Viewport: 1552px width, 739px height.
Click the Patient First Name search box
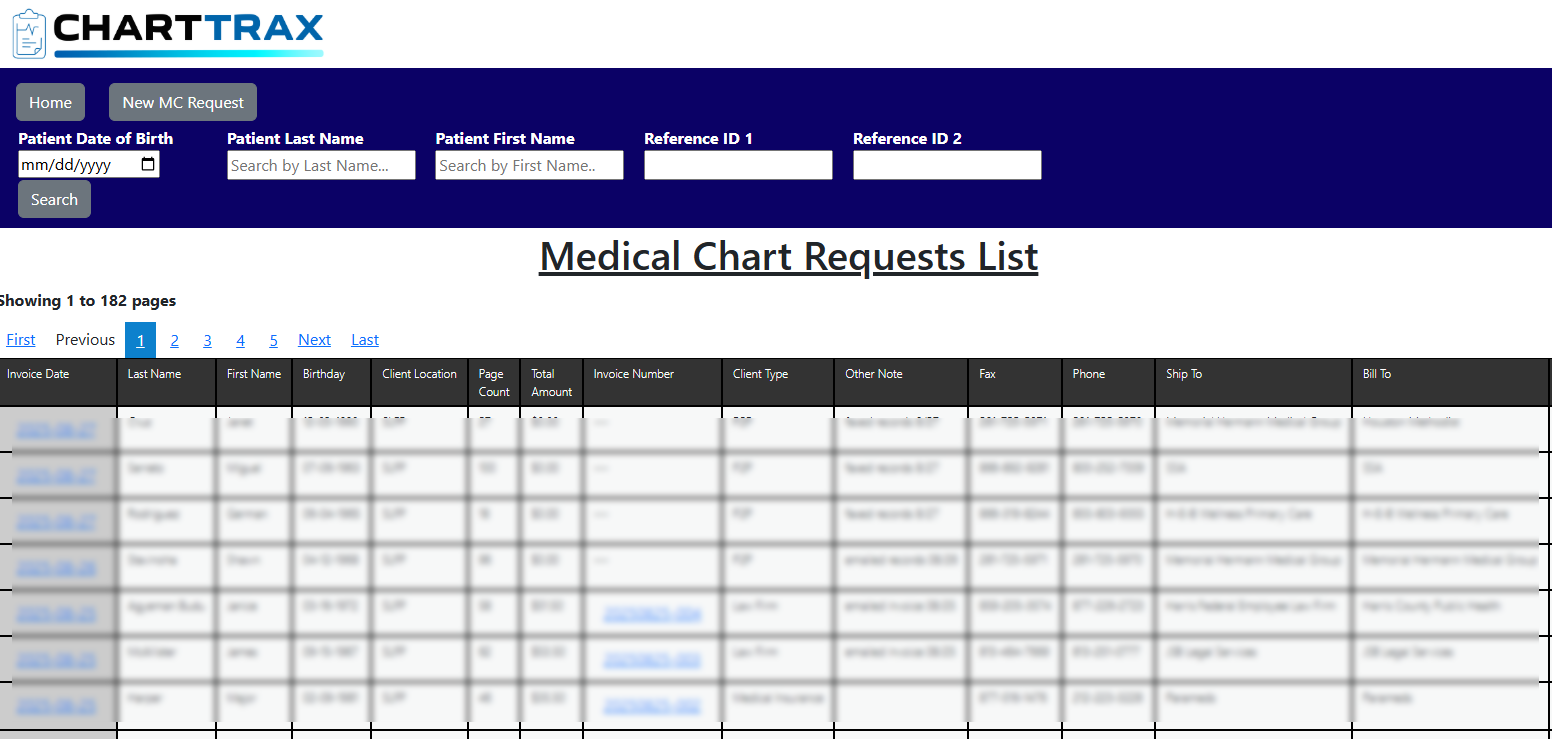(529, 165)
